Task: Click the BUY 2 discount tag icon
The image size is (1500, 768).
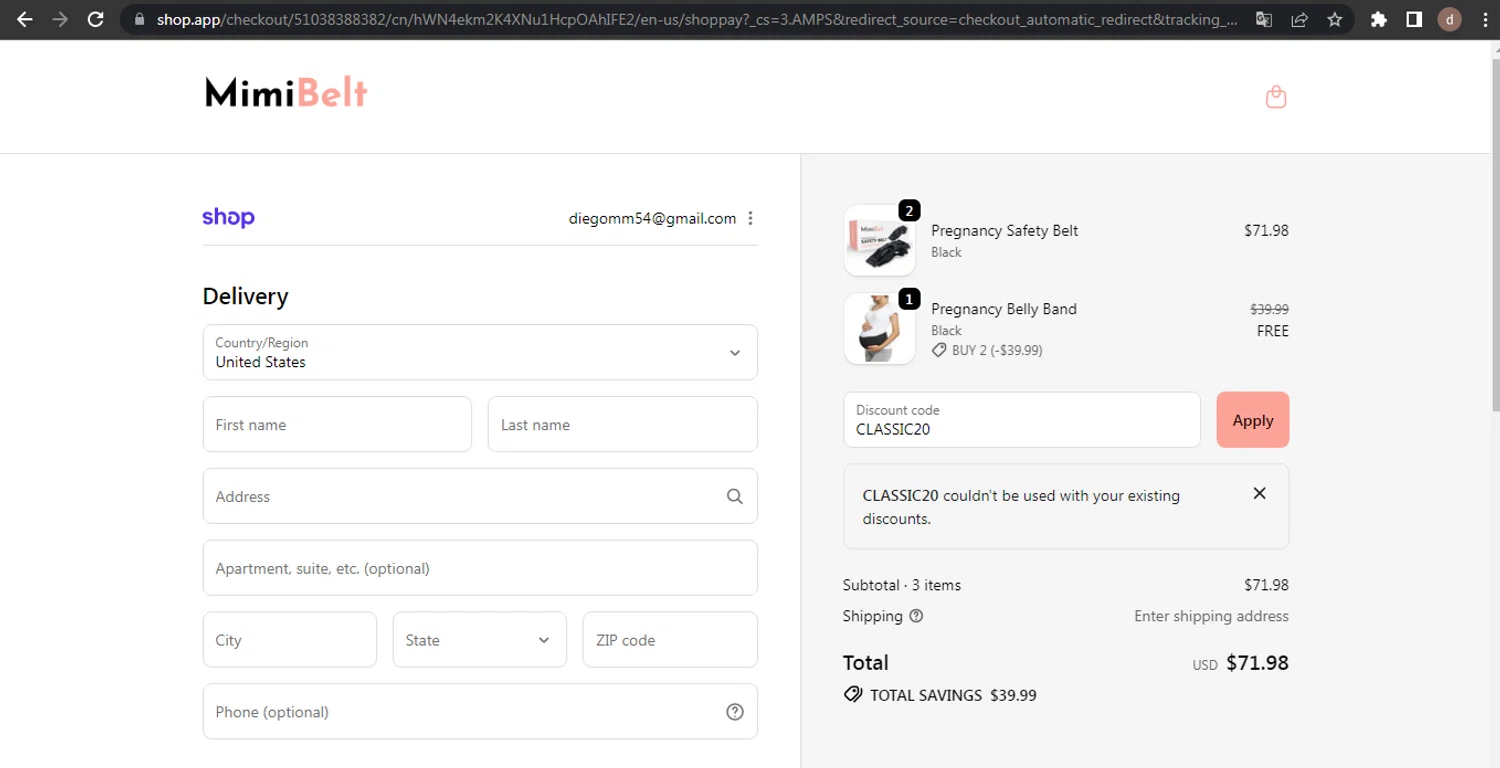Action: click(939, 351)
